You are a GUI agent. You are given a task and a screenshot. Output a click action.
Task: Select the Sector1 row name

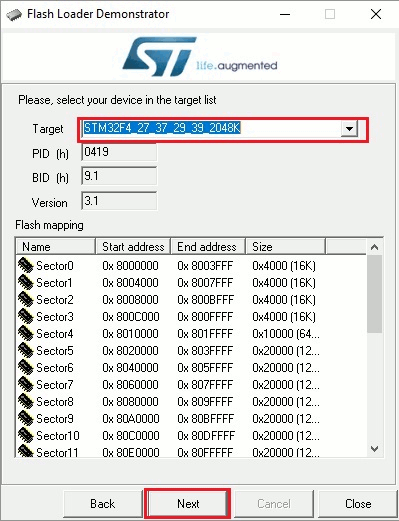(54, 283)
